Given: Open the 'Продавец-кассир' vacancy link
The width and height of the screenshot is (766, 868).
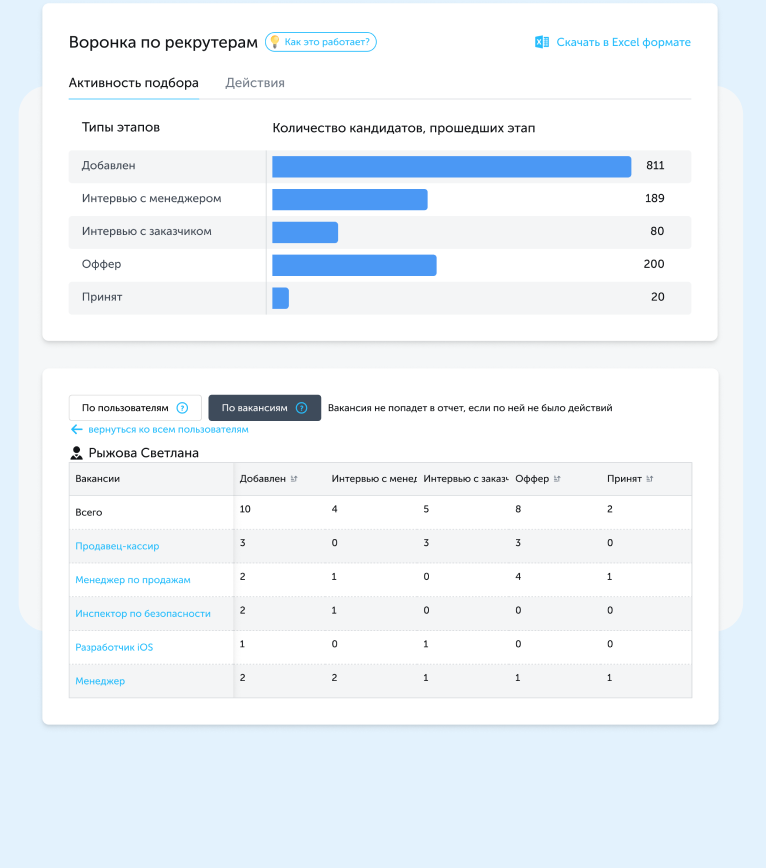Looking at the screenshot, I should (x=117, y=546).
